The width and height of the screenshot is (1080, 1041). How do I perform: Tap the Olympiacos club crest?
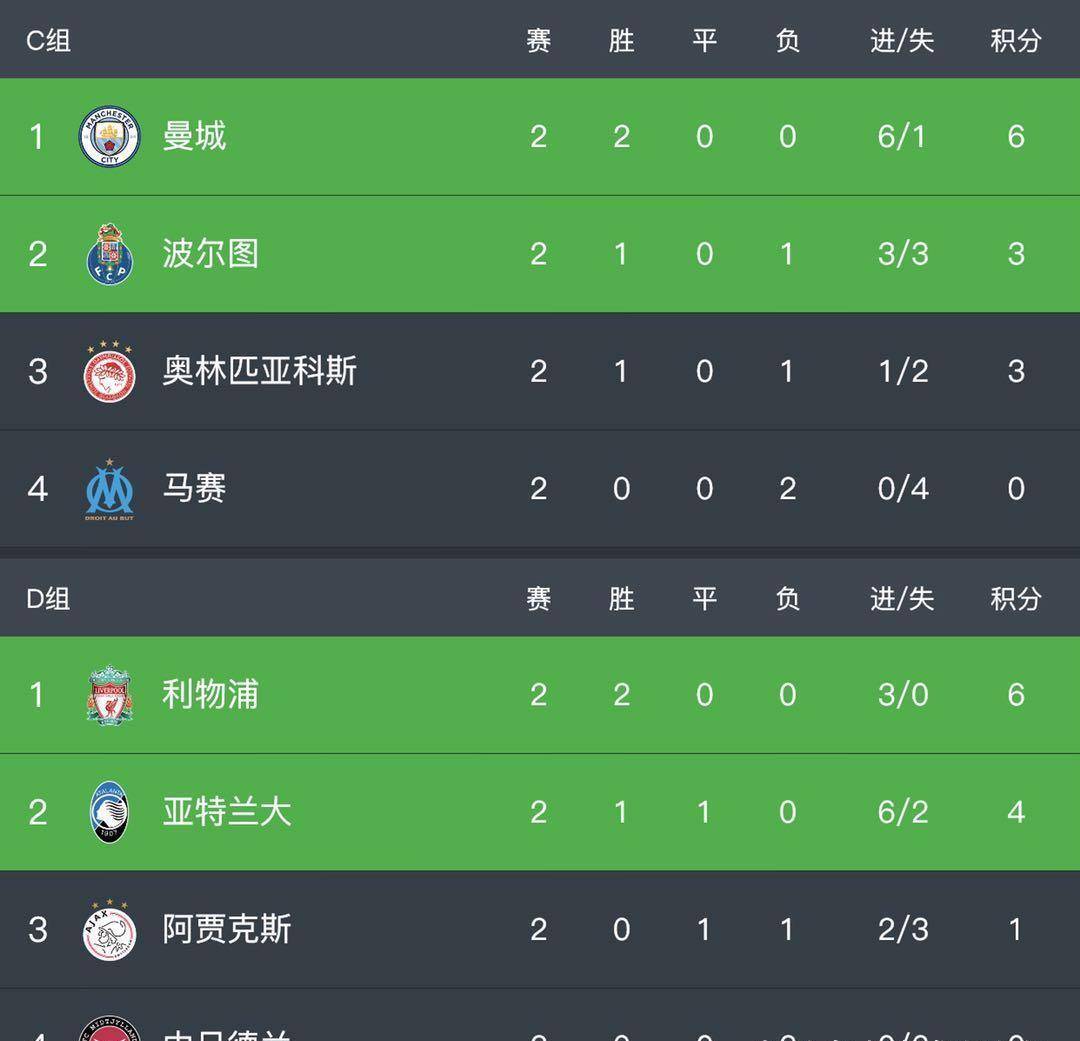point(110,371)
